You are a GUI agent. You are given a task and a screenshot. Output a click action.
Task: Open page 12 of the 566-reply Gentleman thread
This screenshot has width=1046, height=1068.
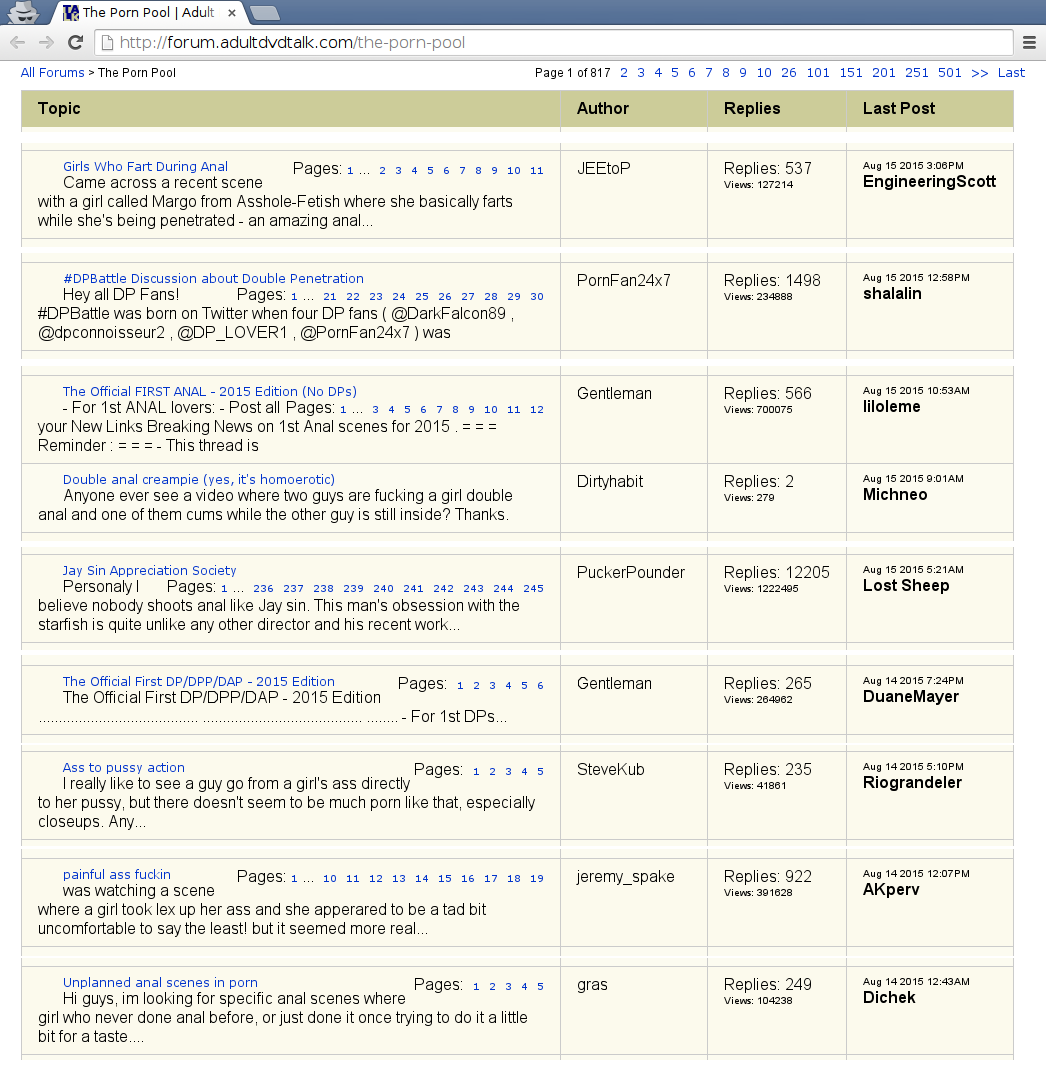tap(537, 409)
